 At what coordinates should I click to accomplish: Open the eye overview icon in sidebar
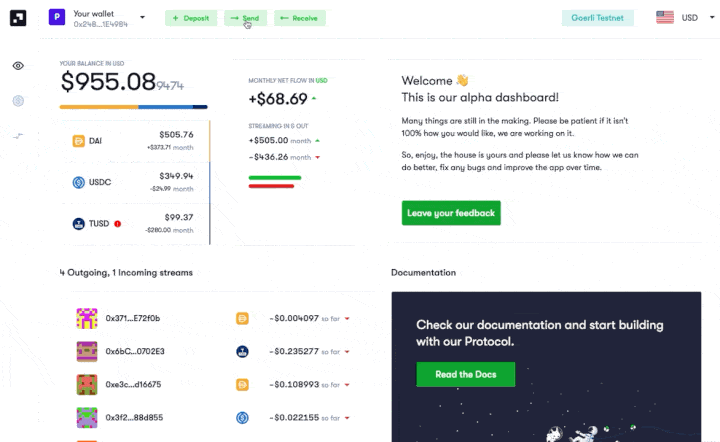coord(18,66)
